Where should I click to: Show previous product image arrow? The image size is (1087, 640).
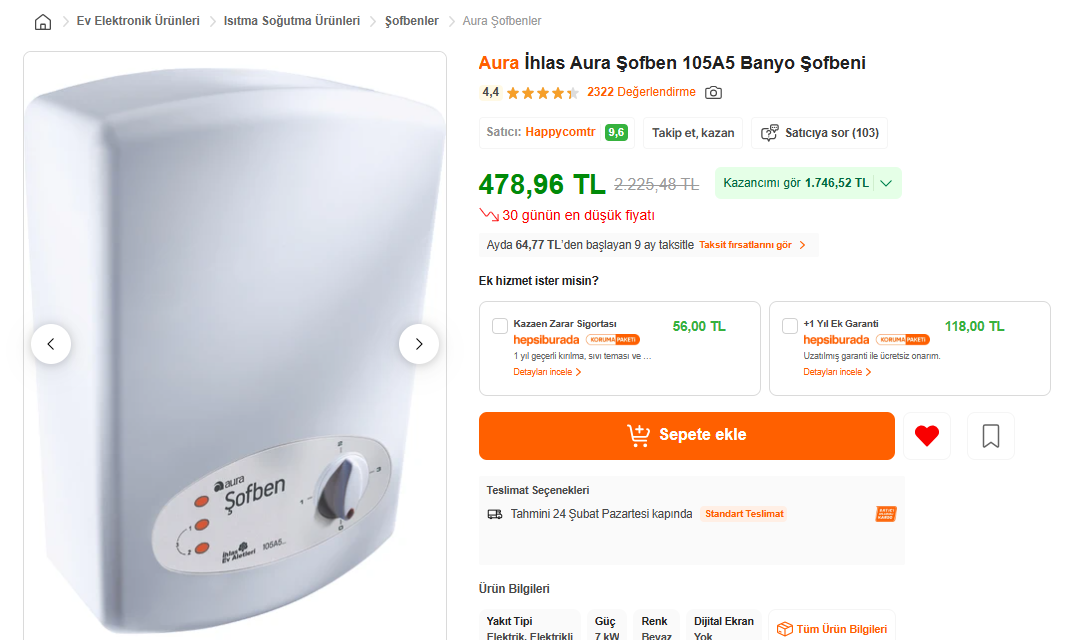click(51, 344)
